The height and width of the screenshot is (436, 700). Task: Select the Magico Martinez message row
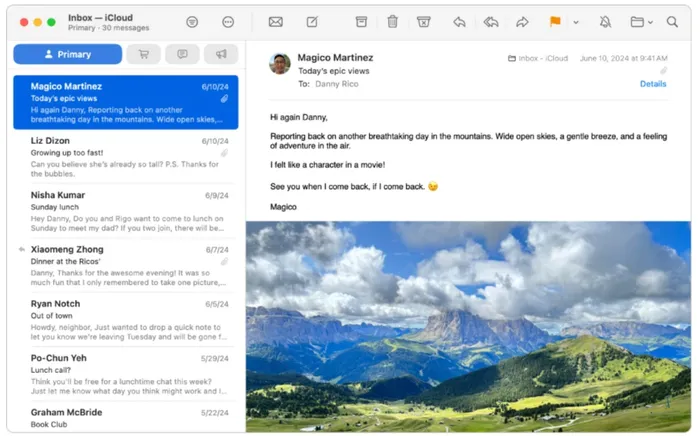click(x=126, y=102)
